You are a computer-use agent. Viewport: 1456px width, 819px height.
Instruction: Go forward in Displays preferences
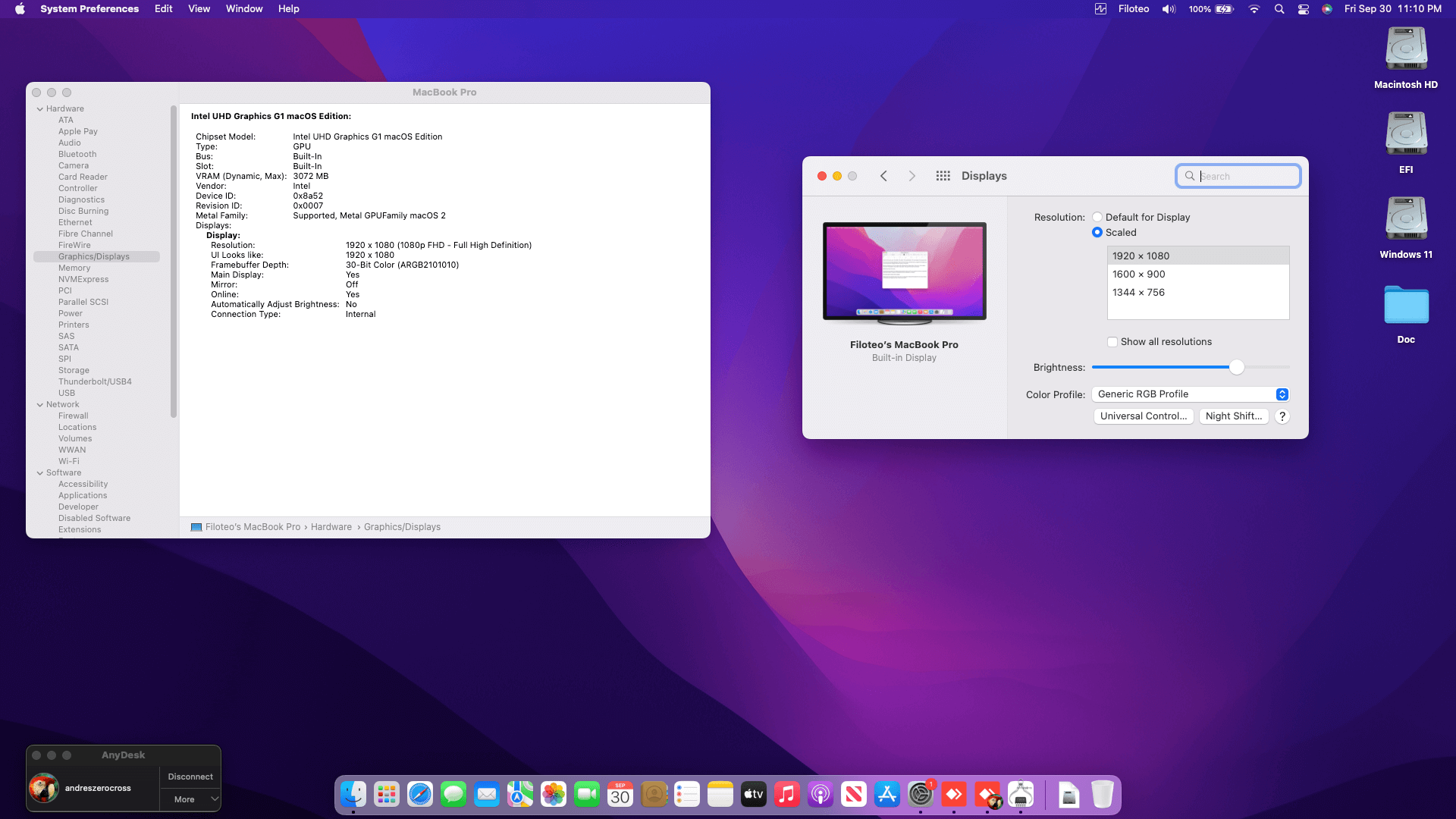tap(912, 176)
